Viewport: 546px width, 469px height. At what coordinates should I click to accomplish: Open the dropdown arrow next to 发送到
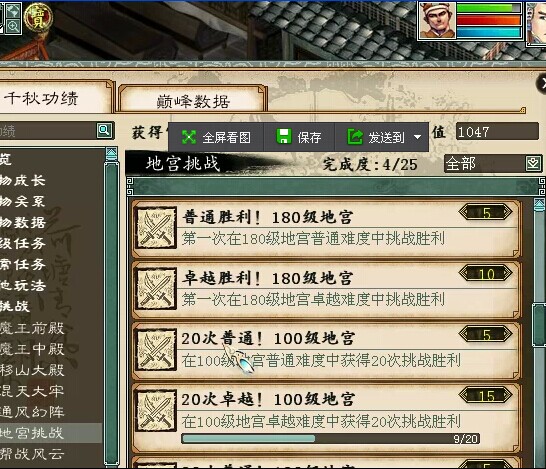[x=418, y=137]
